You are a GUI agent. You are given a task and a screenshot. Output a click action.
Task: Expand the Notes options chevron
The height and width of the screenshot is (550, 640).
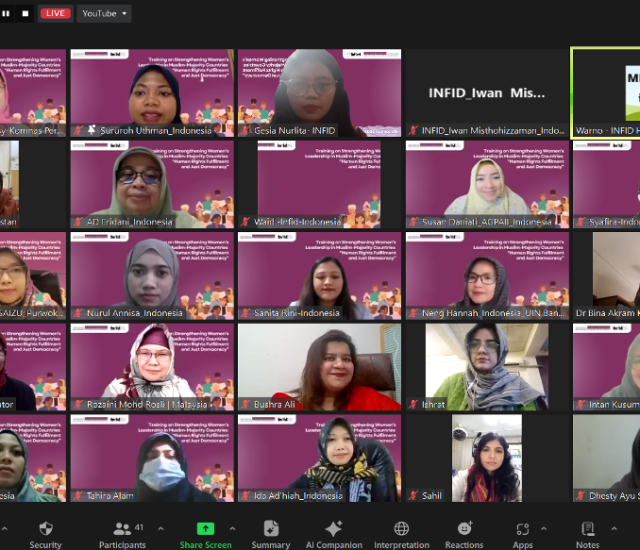tap(614, 528)
